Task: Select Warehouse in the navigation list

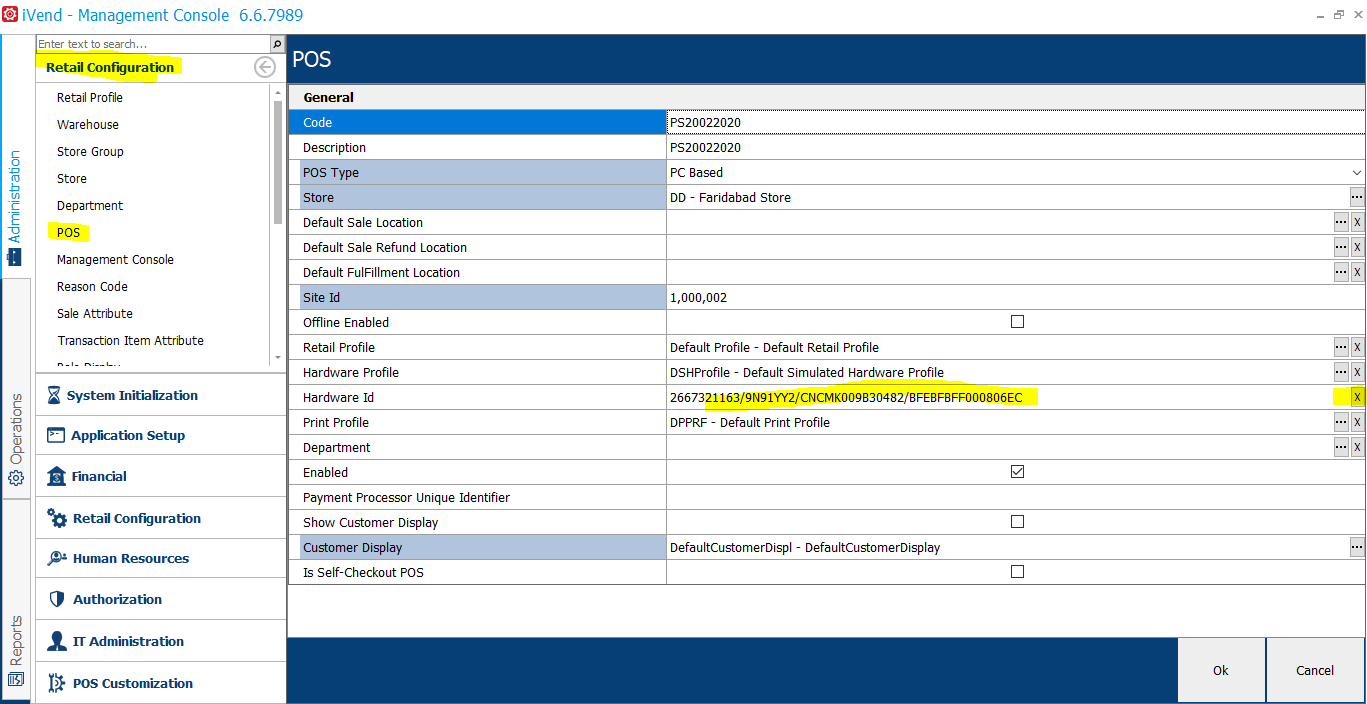Action: [88, 125]
